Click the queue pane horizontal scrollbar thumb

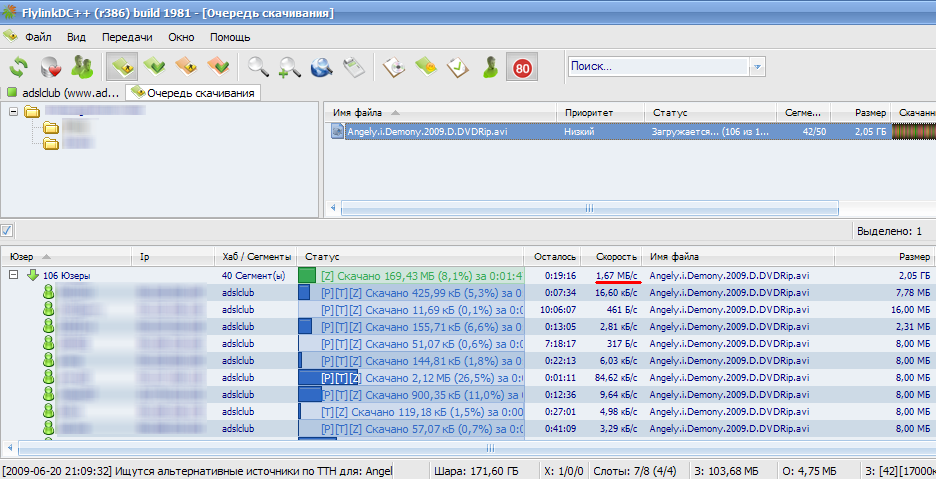click(x=589, y=208)
